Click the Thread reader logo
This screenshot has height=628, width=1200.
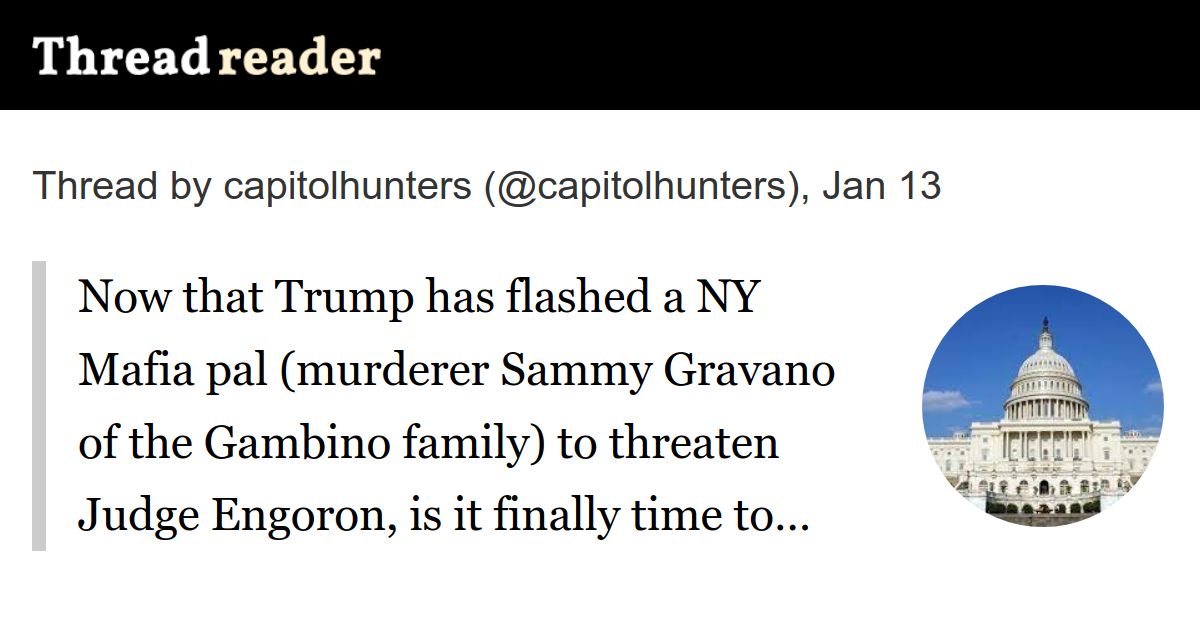[206, 57]
